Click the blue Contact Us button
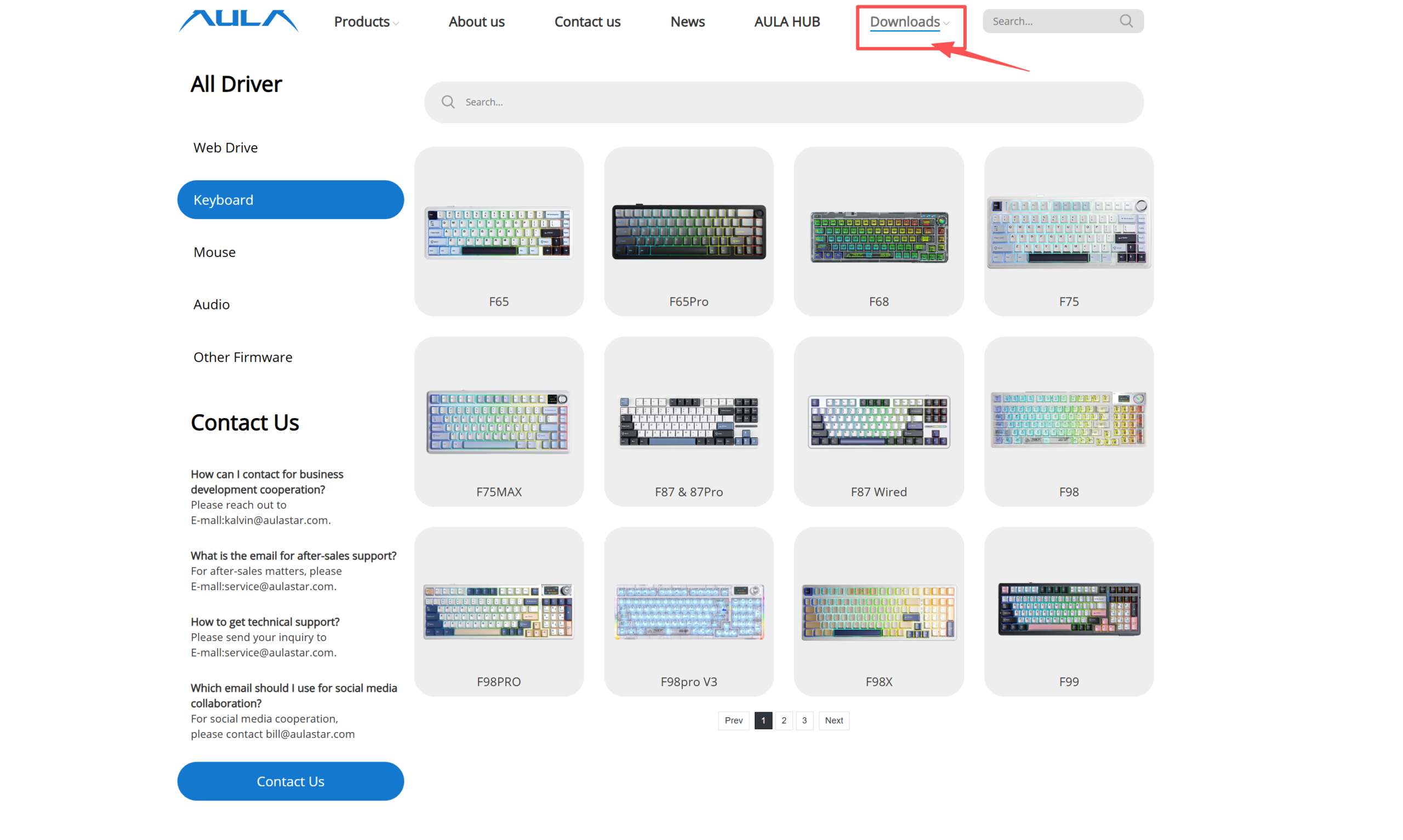Screen dimensions: 1403x840 [x=290, y=781]
